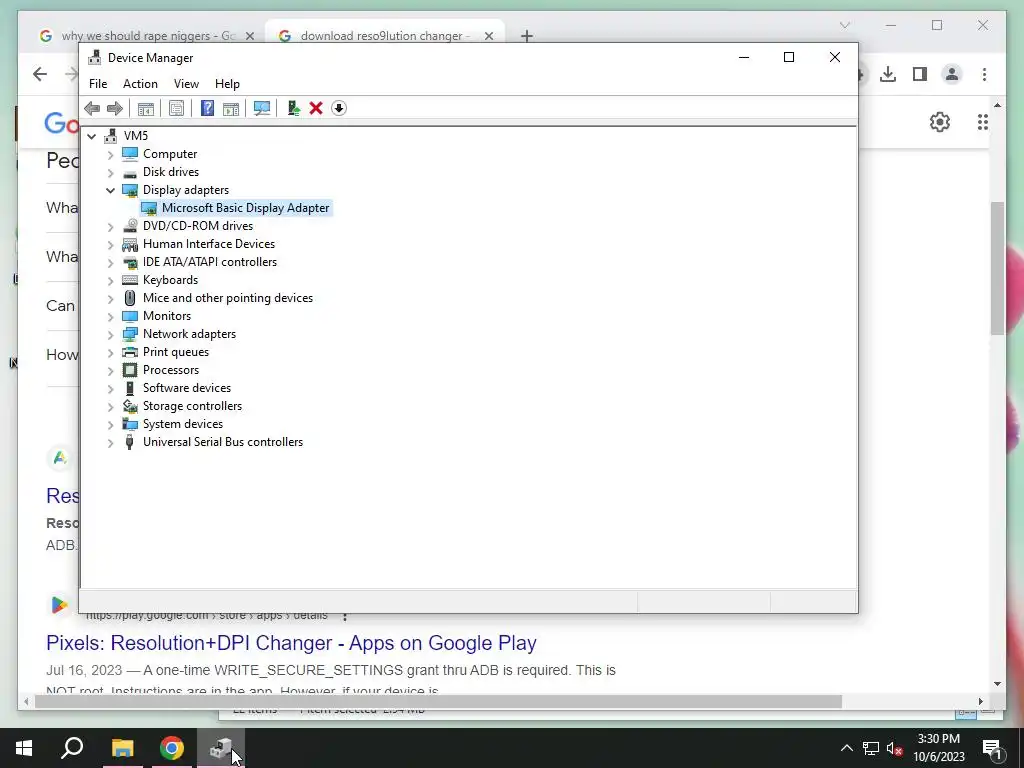This screenshot has height=768, width=1024.
Task: Go back in Chrome with the back arrow
Action: pyautogui.click(x=40, y=74)
